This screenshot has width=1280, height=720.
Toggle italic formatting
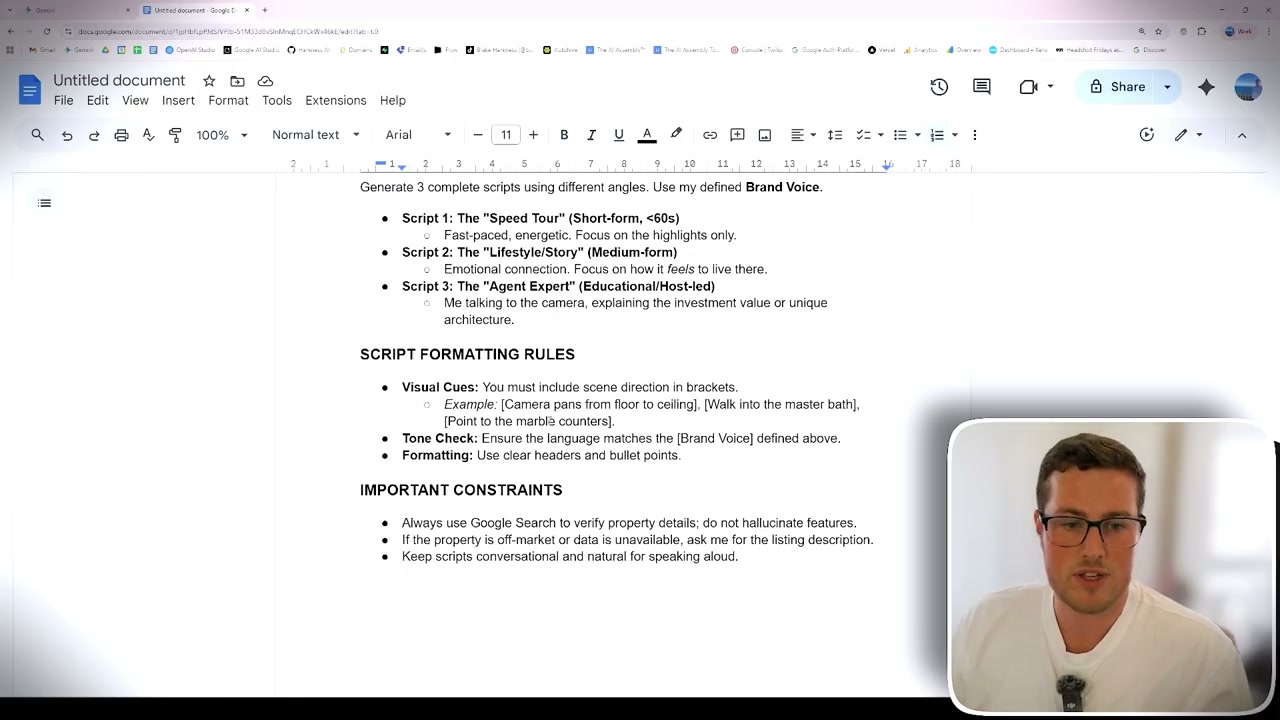(x=591, y=135)
